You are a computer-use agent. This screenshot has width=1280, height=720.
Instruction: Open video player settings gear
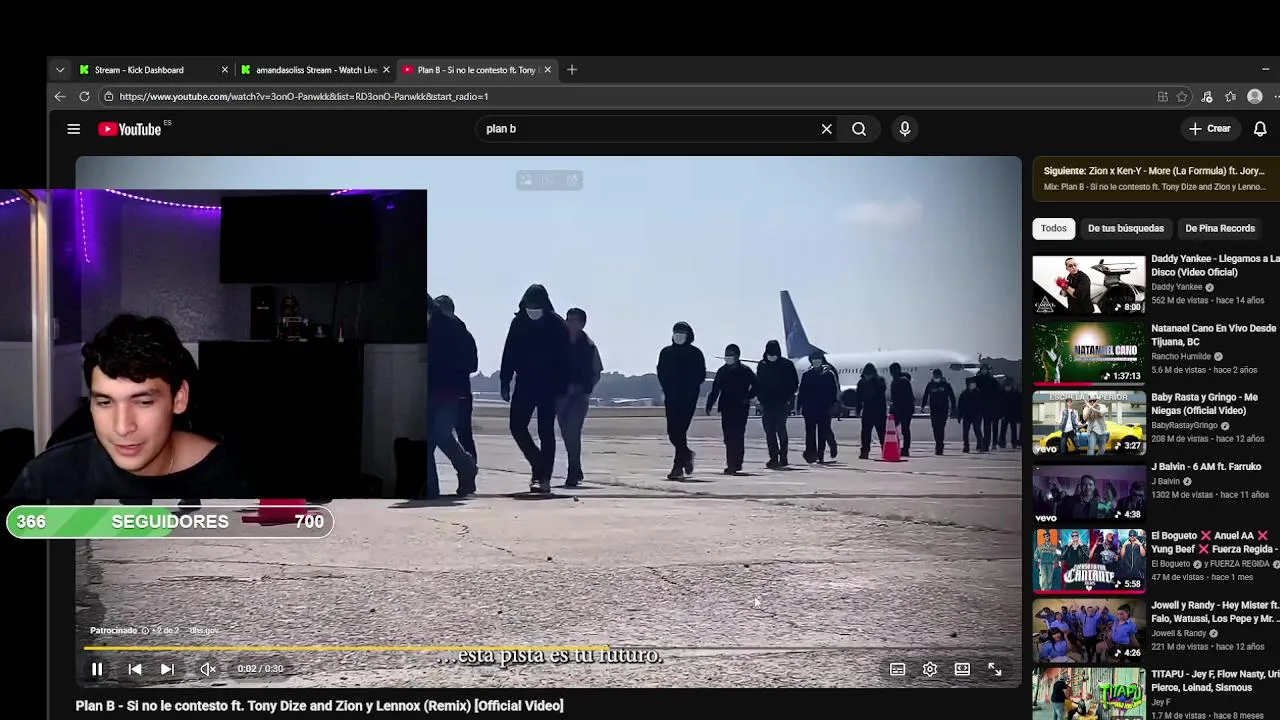(x=930, y=669)
